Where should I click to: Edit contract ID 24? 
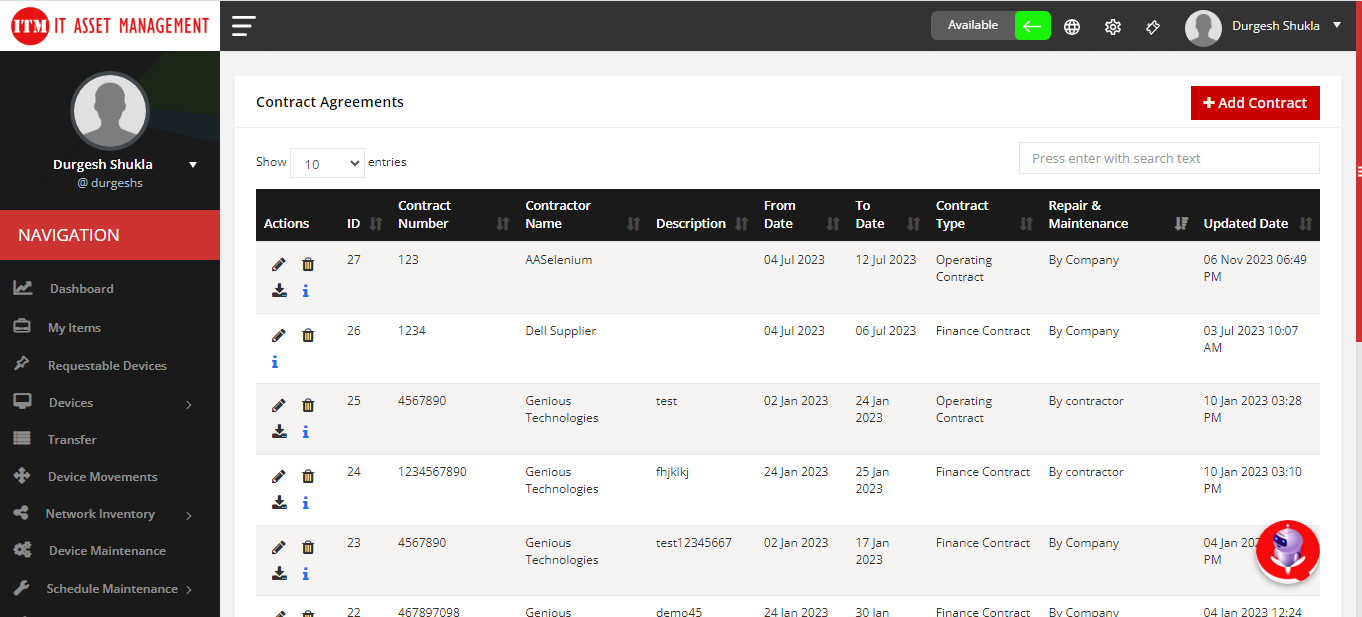coord(279,476)
